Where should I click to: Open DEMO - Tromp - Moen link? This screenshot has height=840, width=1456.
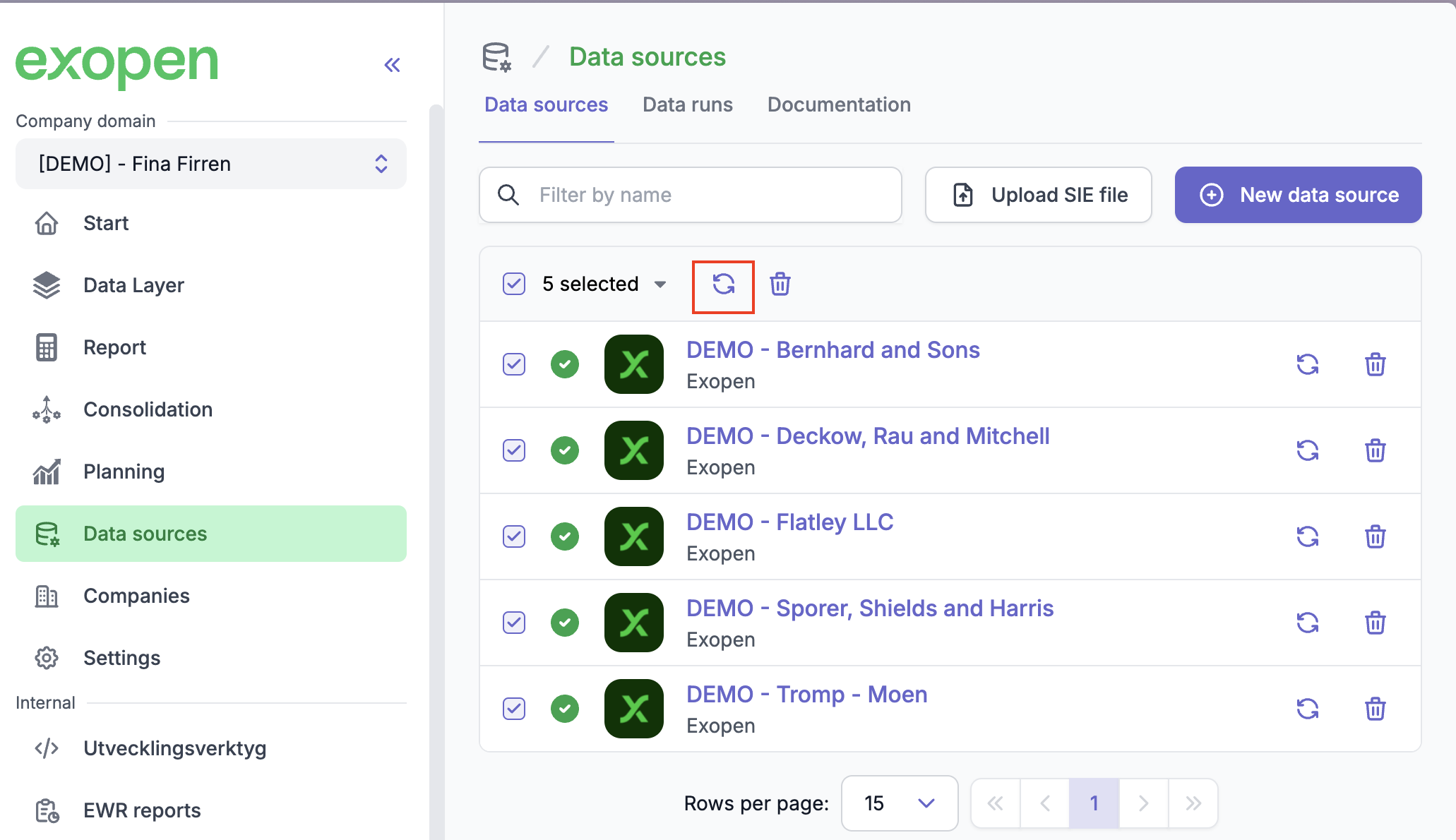pos(807,695)
